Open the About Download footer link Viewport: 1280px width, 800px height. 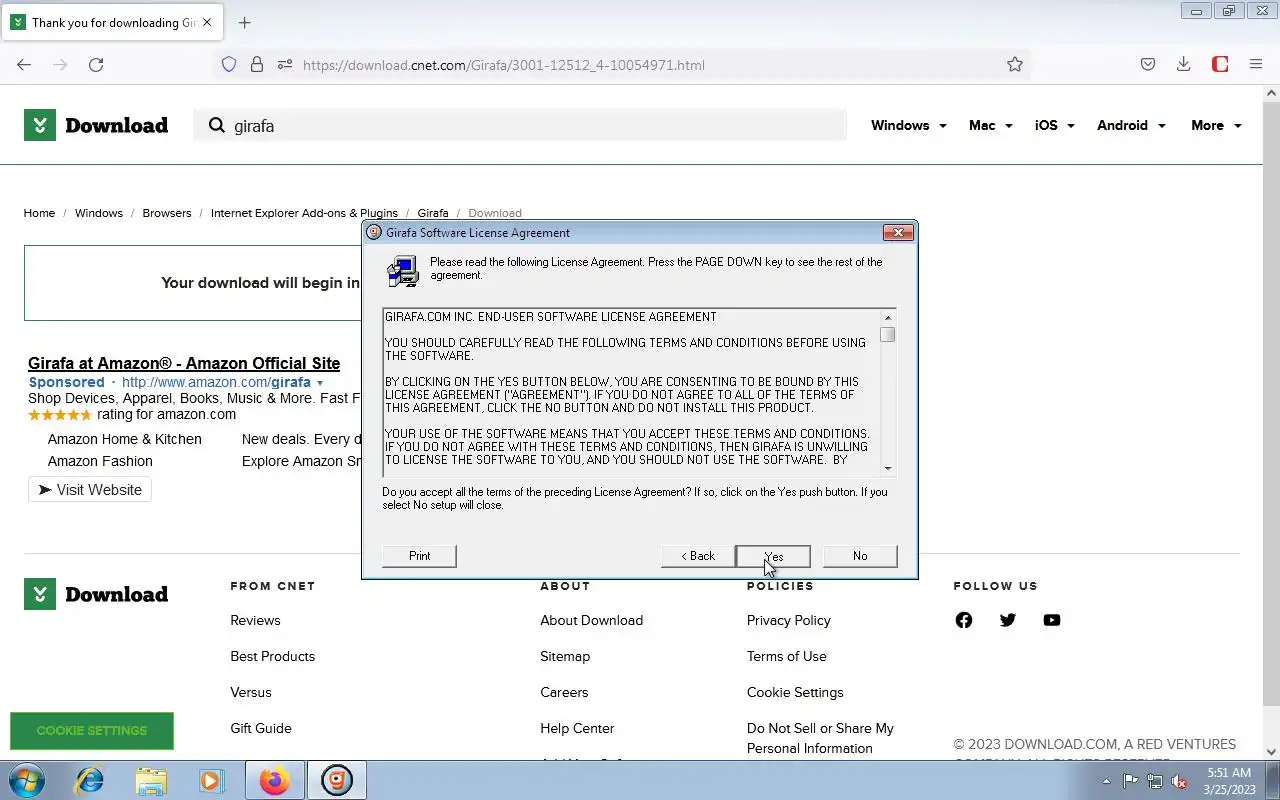(x=591, y=620)
